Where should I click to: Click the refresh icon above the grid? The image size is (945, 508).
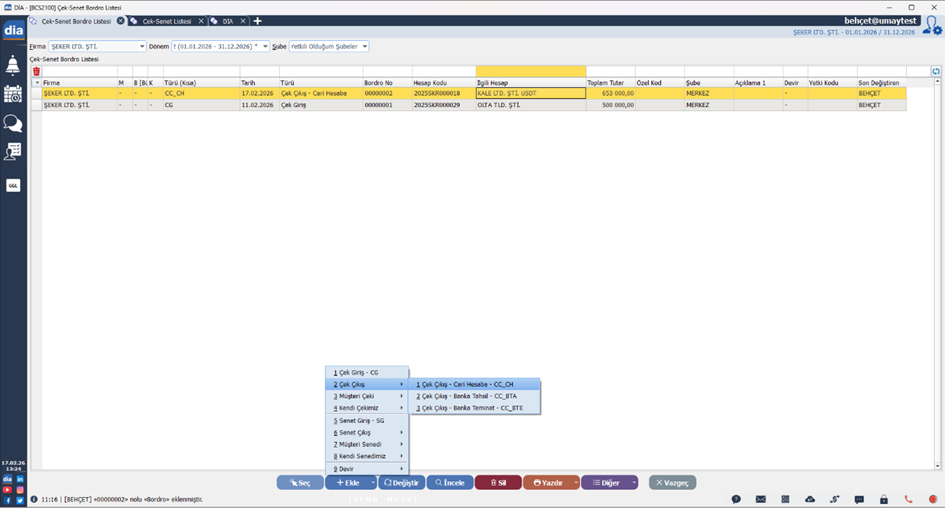tap(935, 71)
